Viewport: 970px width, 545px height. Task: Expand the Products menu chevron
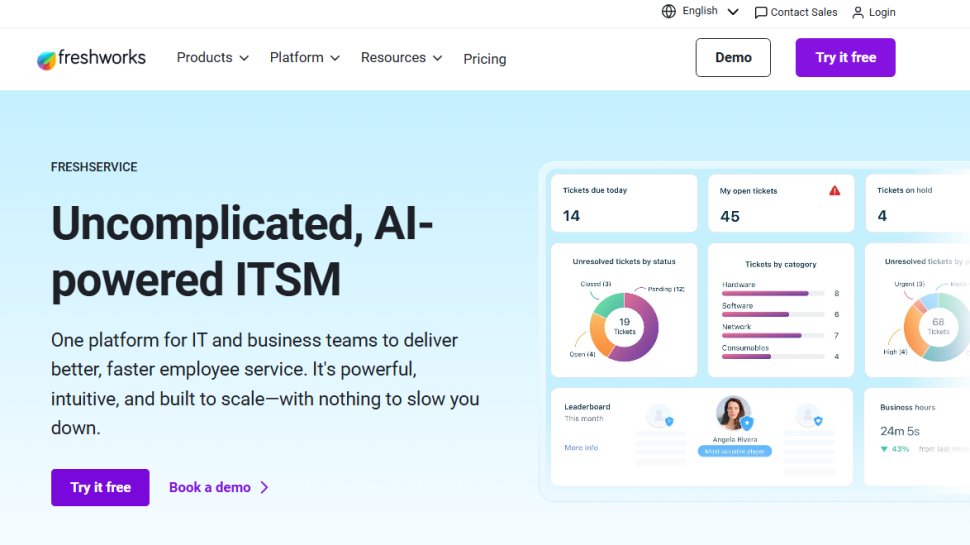point(244,58)
